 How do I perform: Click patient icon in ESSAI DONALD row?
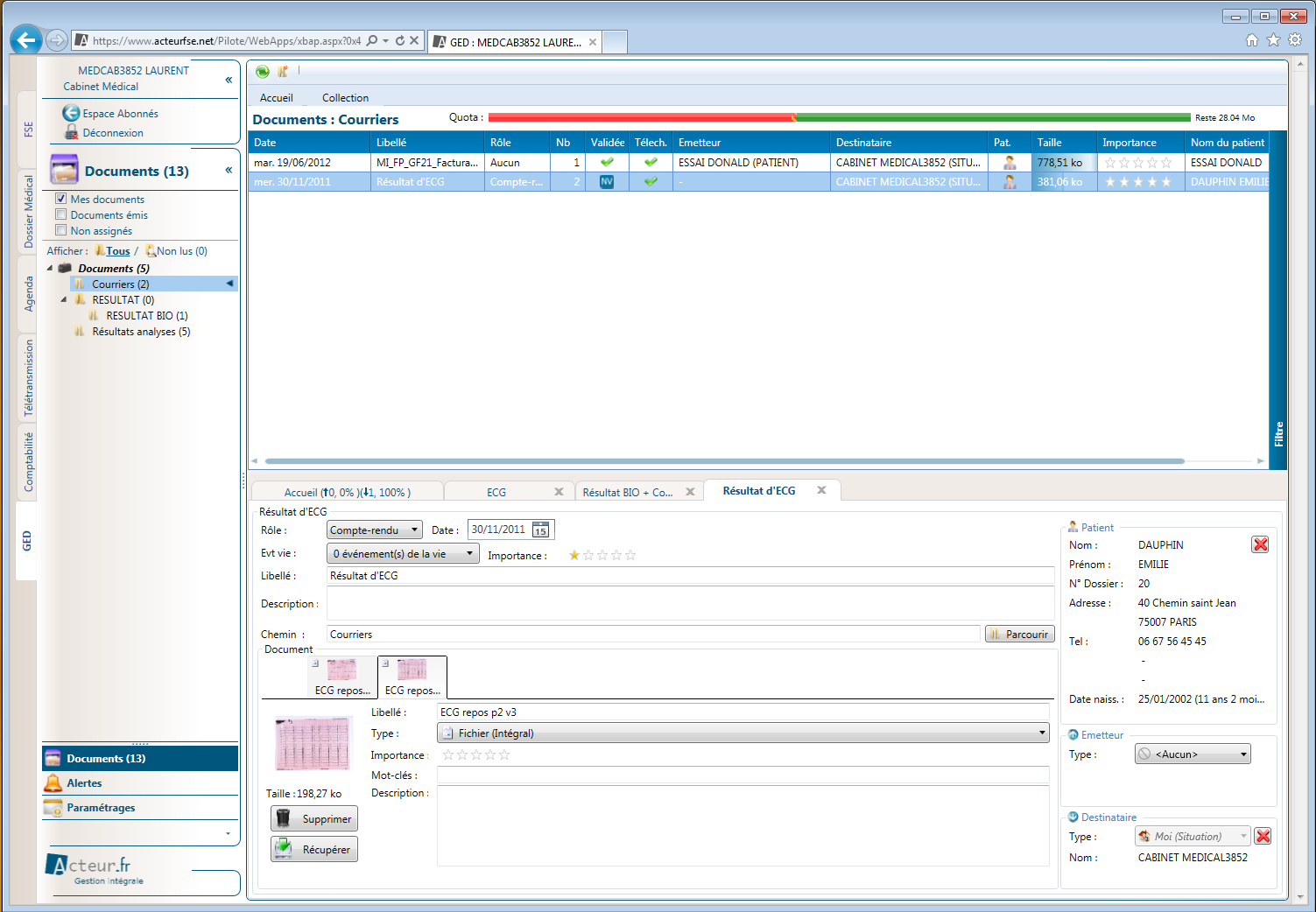(1010, 163)
